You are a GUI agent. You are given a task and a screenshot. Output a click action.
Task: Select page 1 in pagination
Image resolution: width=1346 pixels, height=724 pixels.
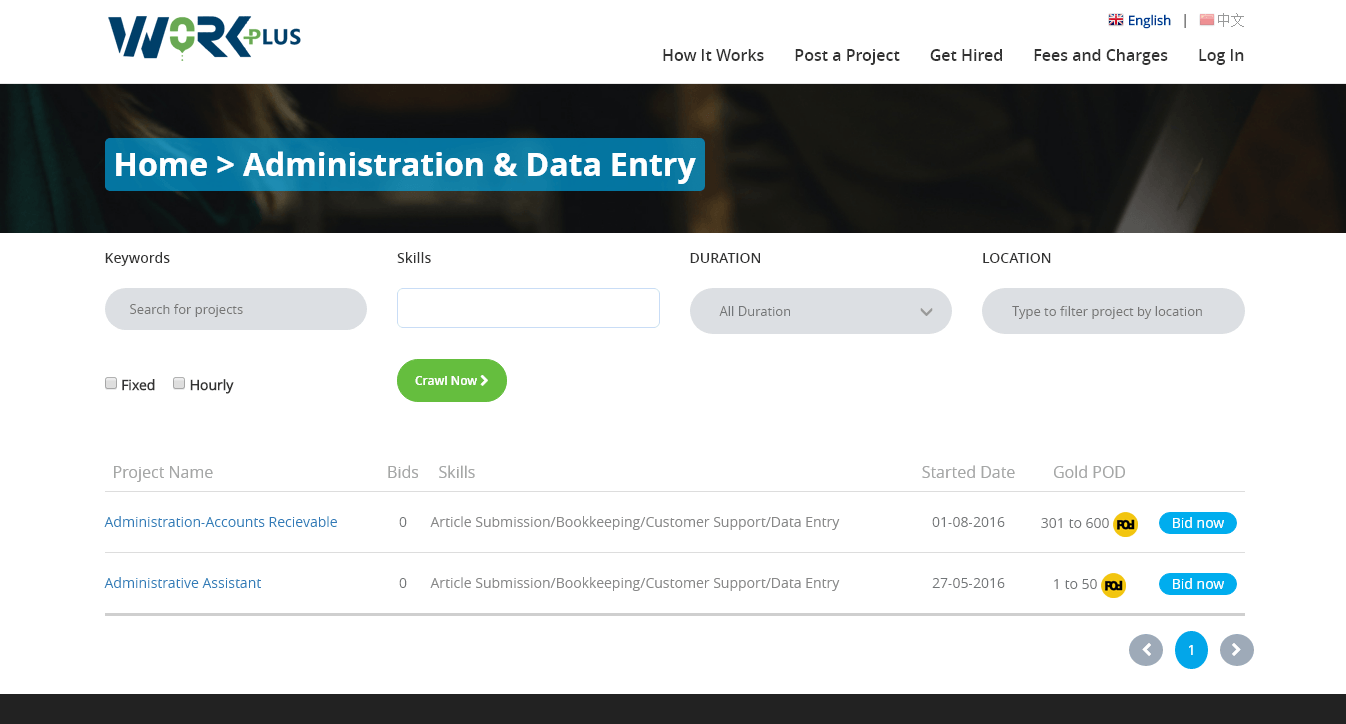pyautogui.click(x=1191, y=650)
